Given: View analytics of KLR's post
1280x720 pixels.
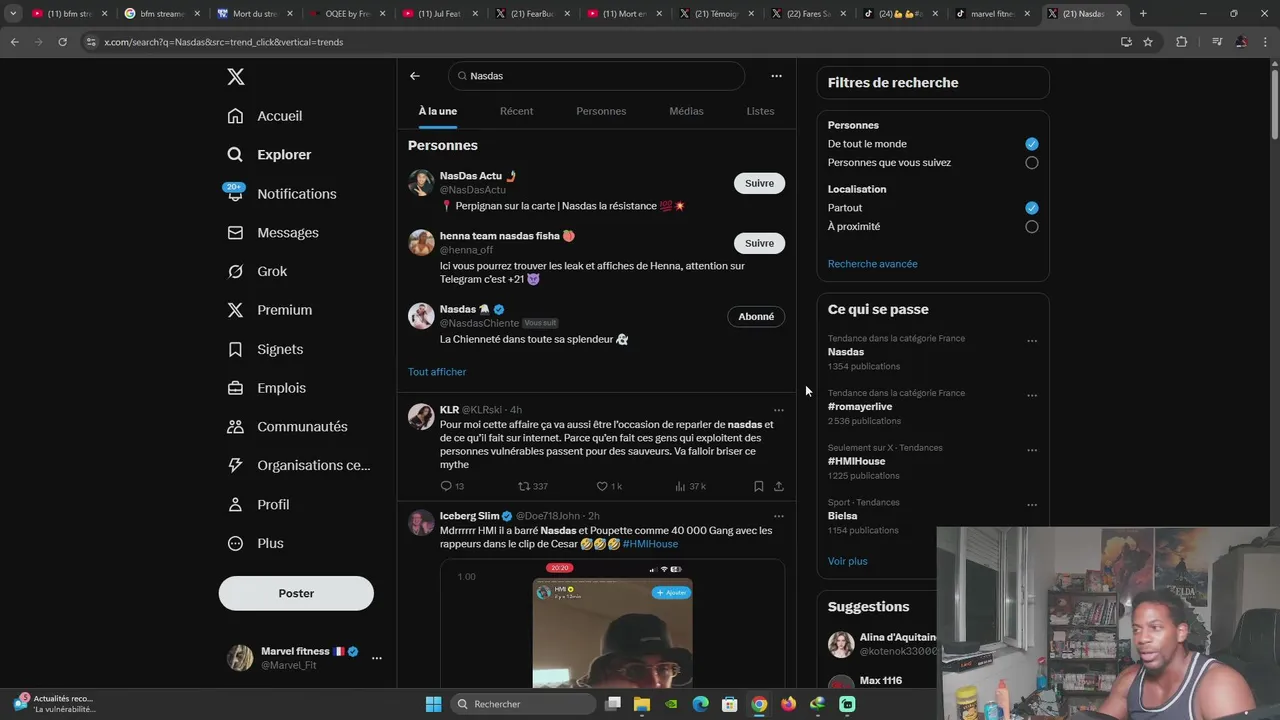Looking at the screenshot, I should point(690,486).
